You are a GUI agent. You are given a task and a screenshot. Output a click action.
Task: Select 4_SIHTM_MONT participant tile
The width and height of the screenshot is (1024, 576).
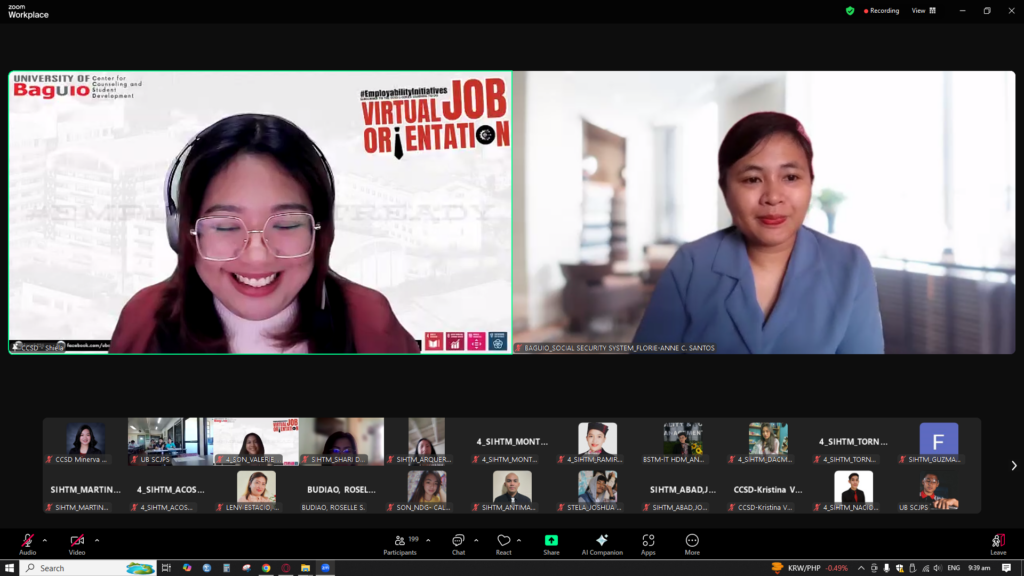coord(512,442)
